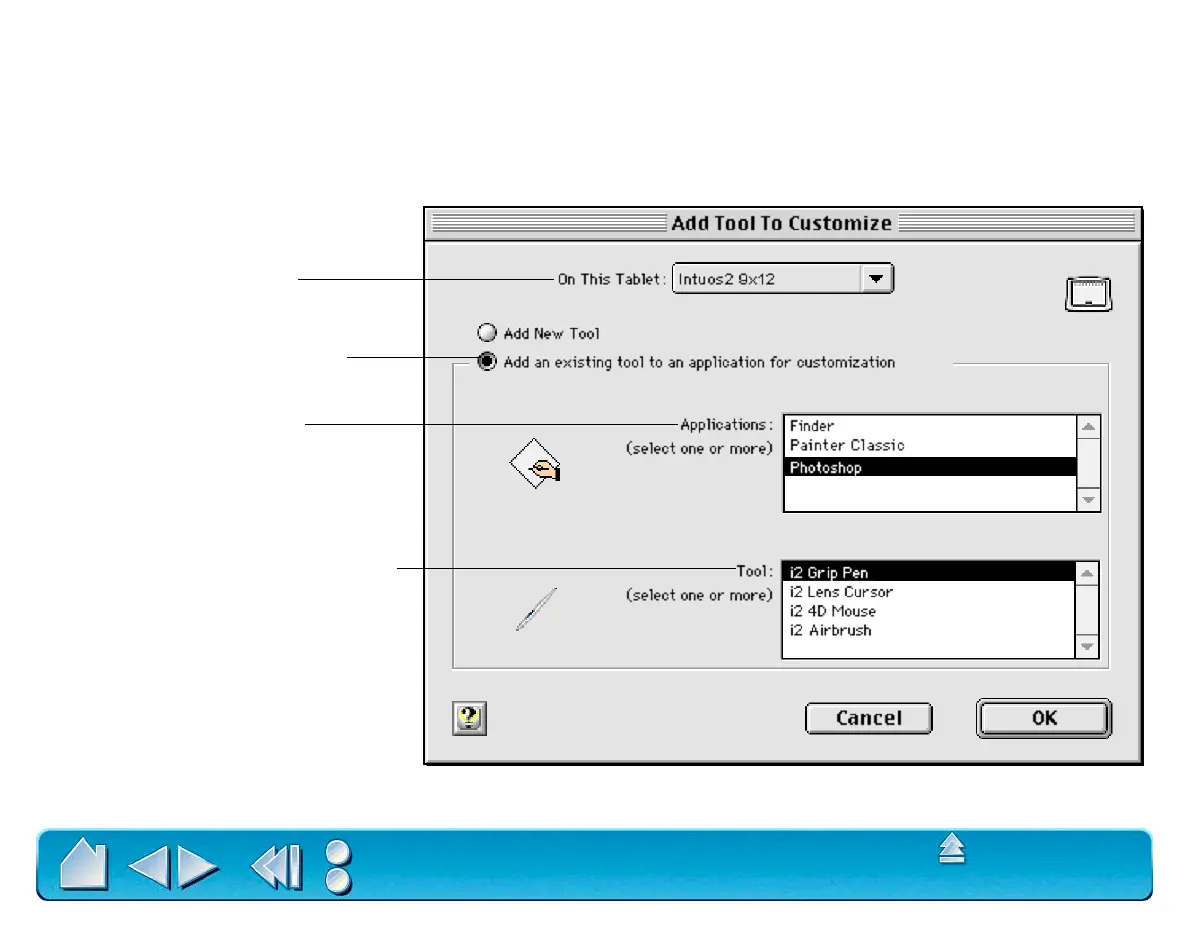Select i2 4D Mouse tool entry
Screen dimensions: 1188x938
point(928,611)
